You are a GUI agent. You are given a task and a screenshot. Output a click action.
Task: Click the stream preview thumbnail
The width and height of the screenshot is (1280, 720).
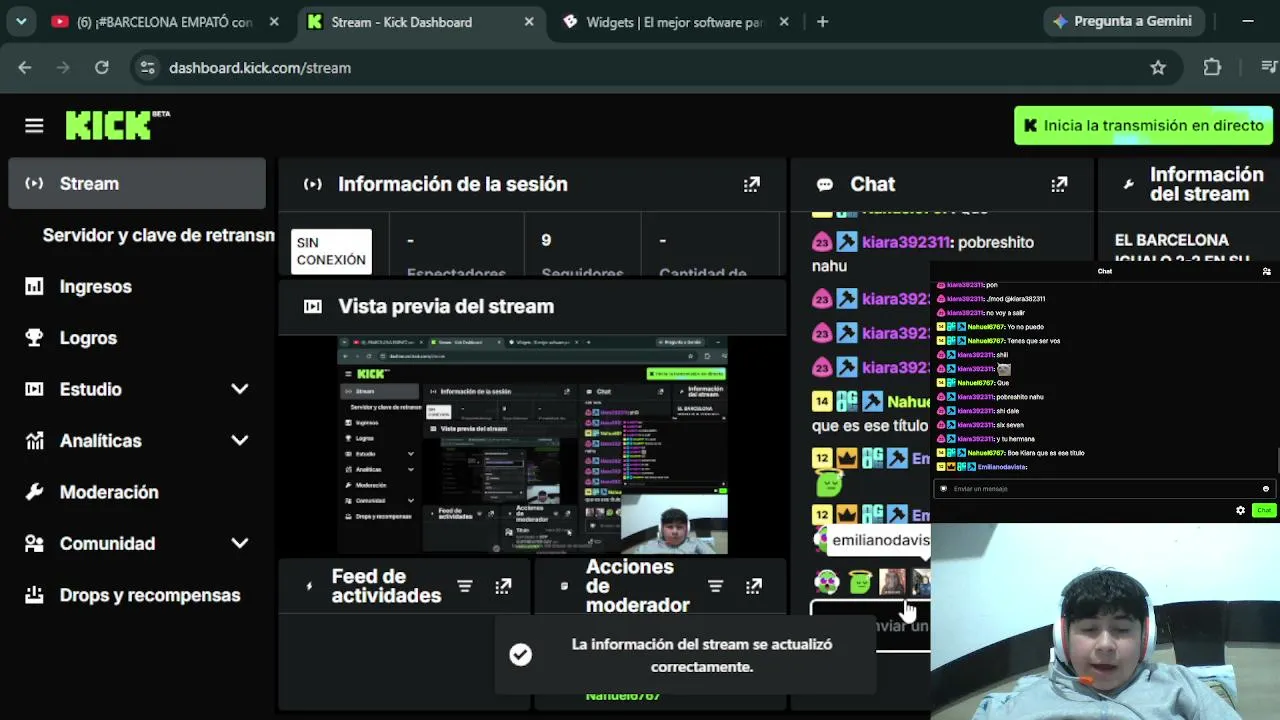tap(532, 446)
